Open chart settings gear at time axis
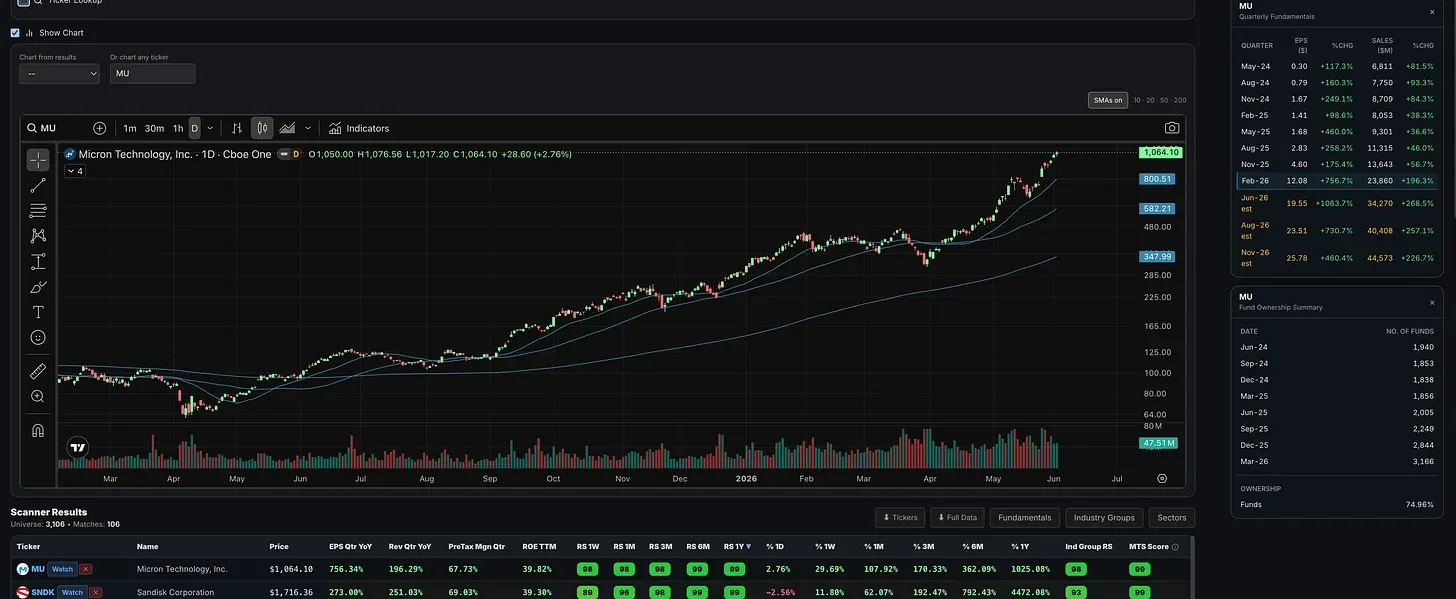The image size is (1456, 599). pos(1162,478)
